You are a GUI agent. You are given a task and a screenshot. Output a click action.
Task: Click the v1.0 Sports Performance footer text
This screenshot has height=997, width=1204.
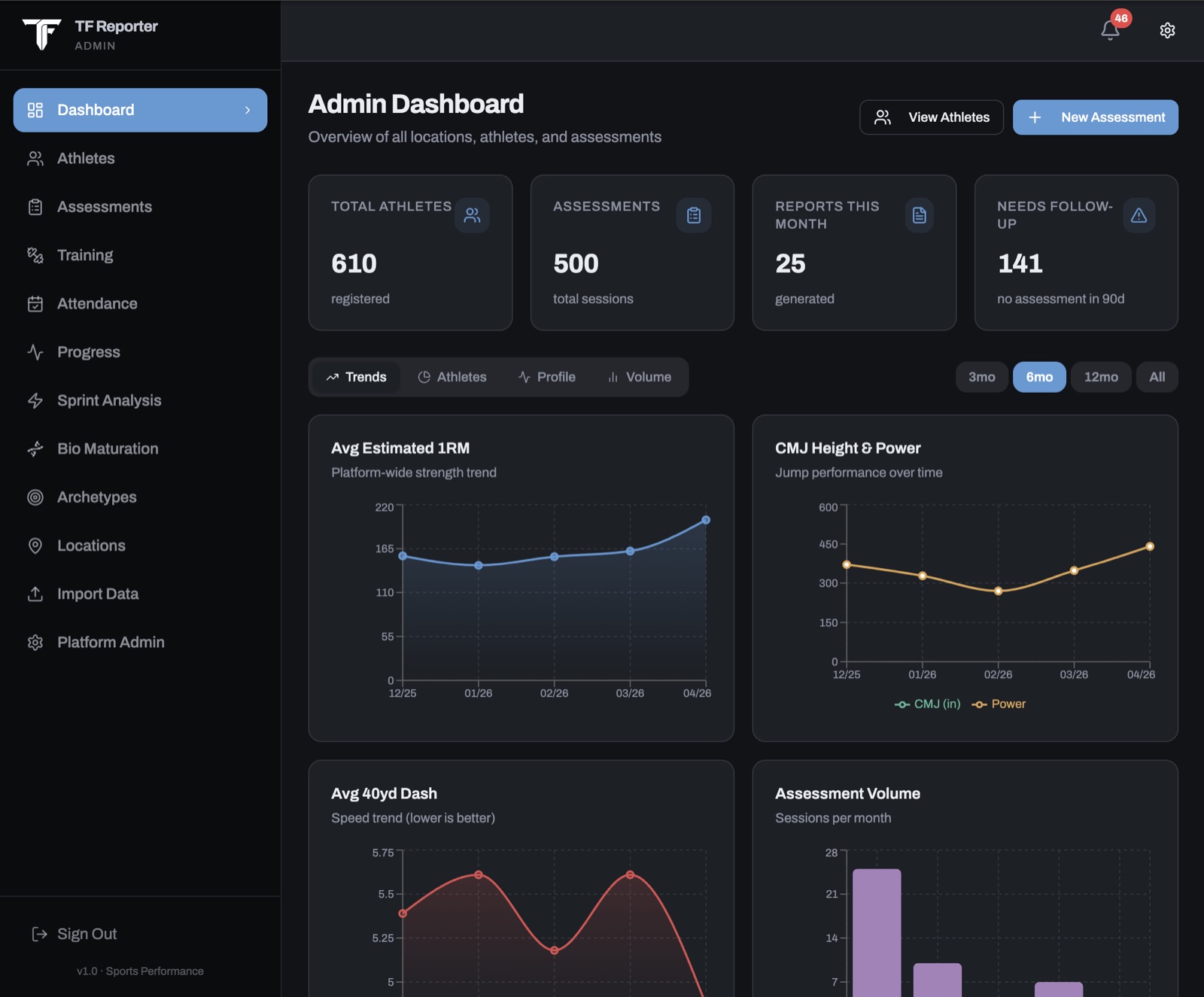(140, 971)
